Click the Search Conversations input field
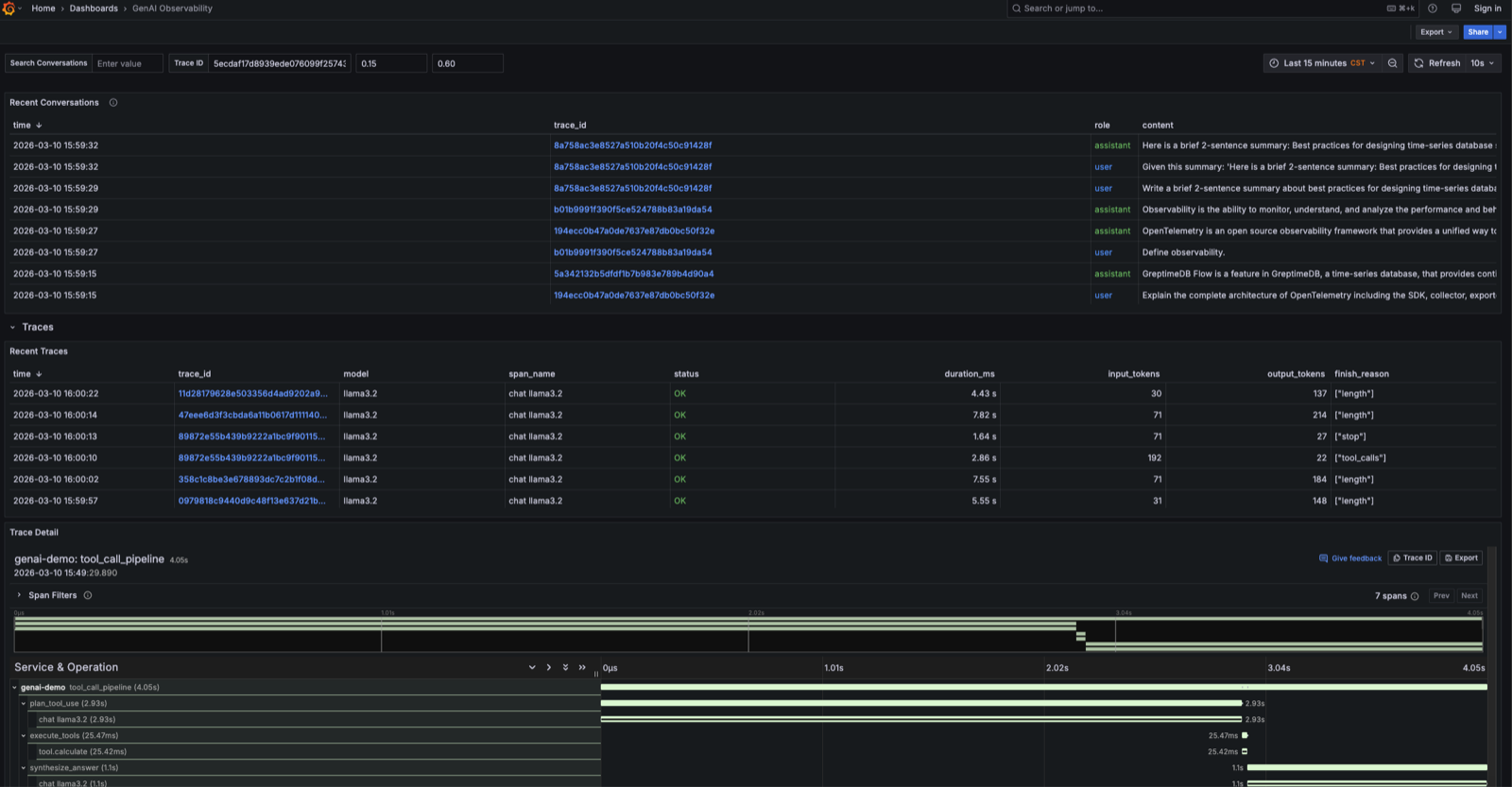 (x=128, y=63)
